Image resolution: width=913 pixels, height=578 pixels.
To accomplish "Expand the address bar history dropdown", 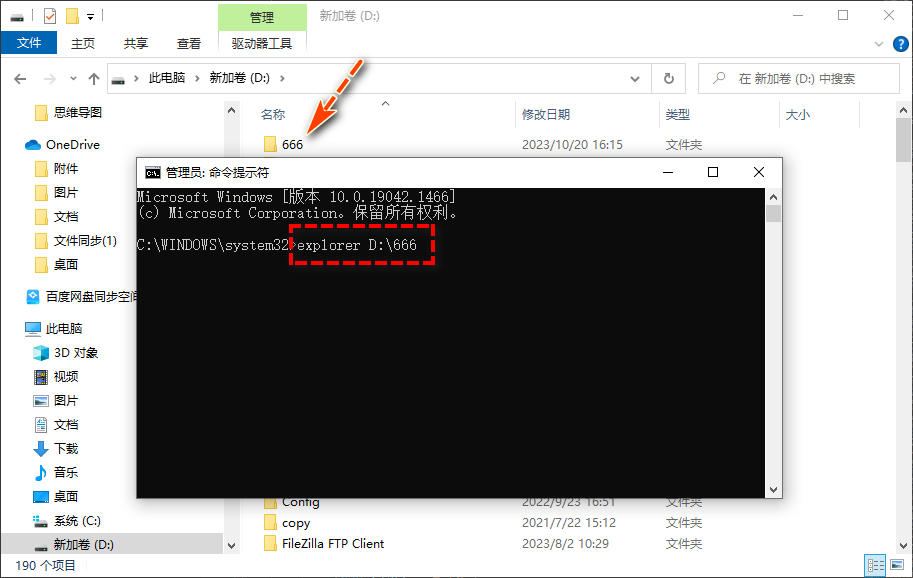I will [x=635, y=78].
